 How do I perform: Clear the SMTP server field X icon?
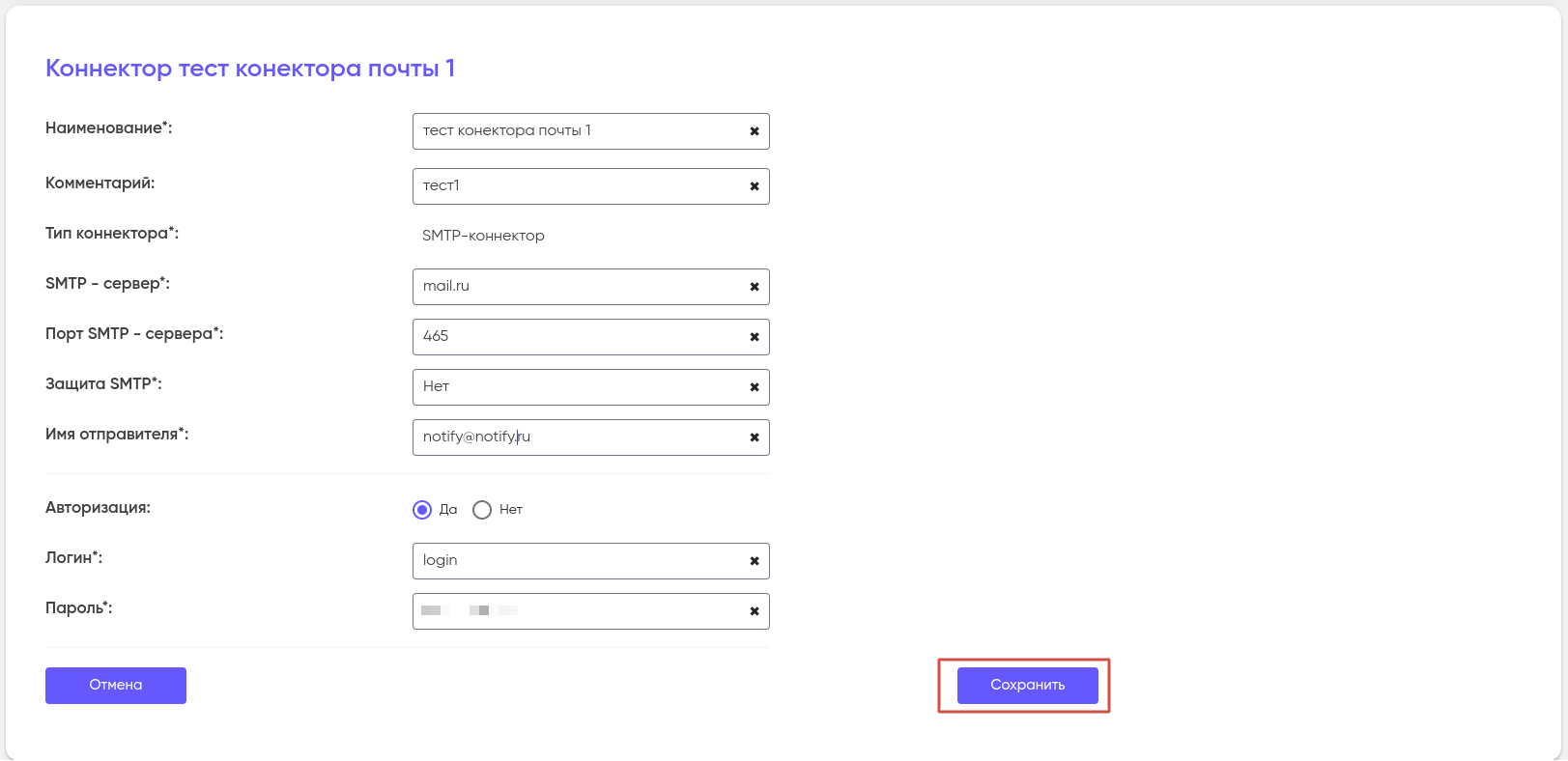pos(755,287)
